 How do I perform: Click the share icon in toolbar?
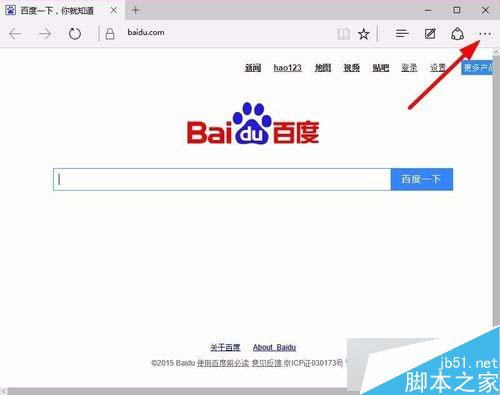click(x=457, y=34)
